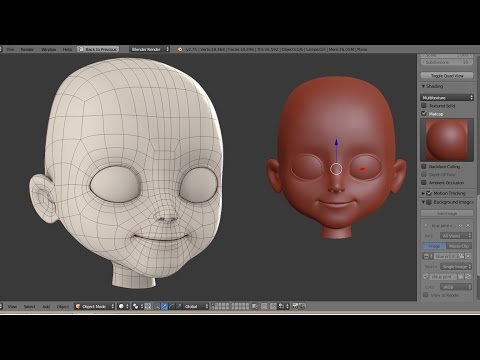Toggle the Motion Tracking checkbox

pos(429,193)
